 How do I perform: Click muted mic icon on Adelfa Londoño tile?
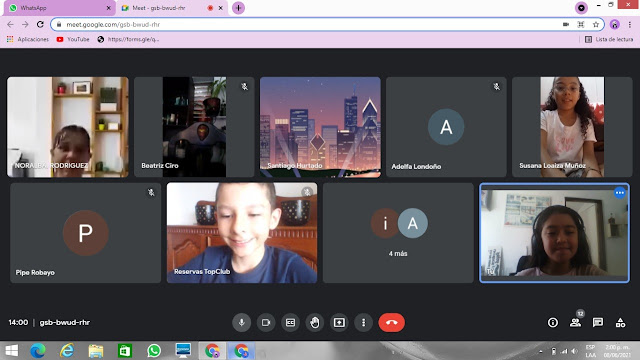pyautogui.click(x=496, y=87)
